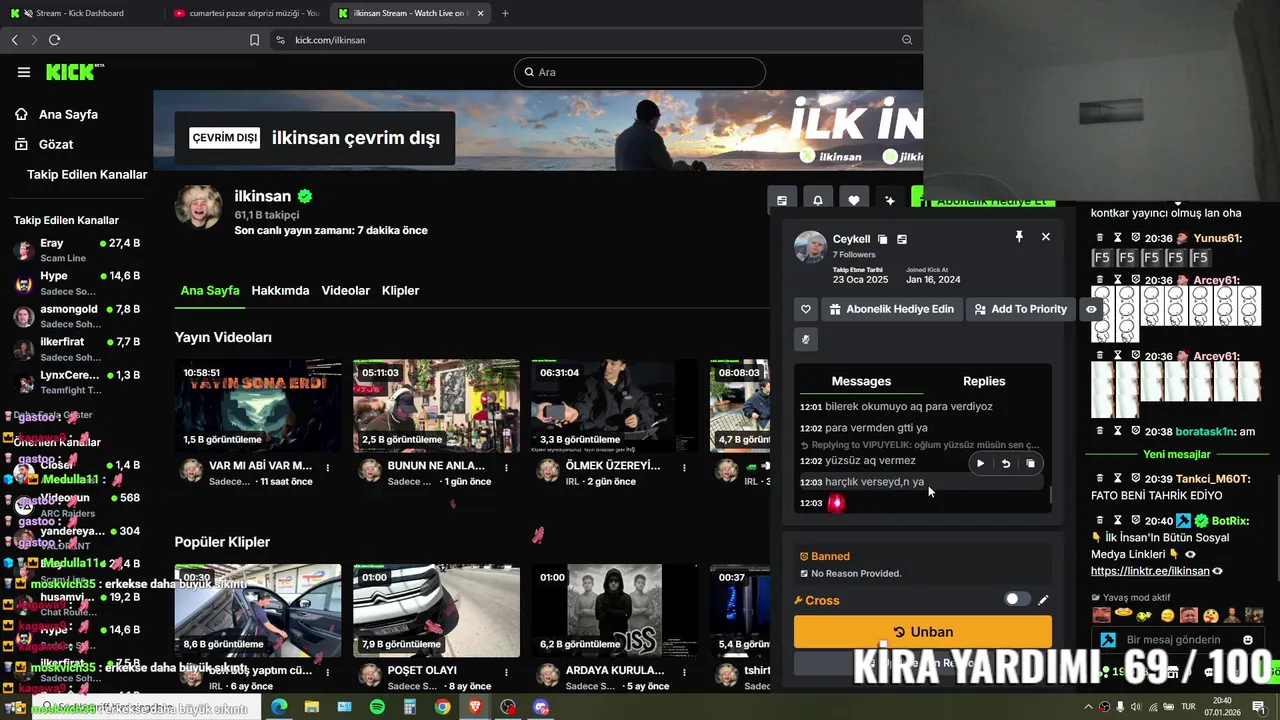Switch to the YouTube browser tab
The height and width of the screenshot is (720, 1280).
pos(245,13)
